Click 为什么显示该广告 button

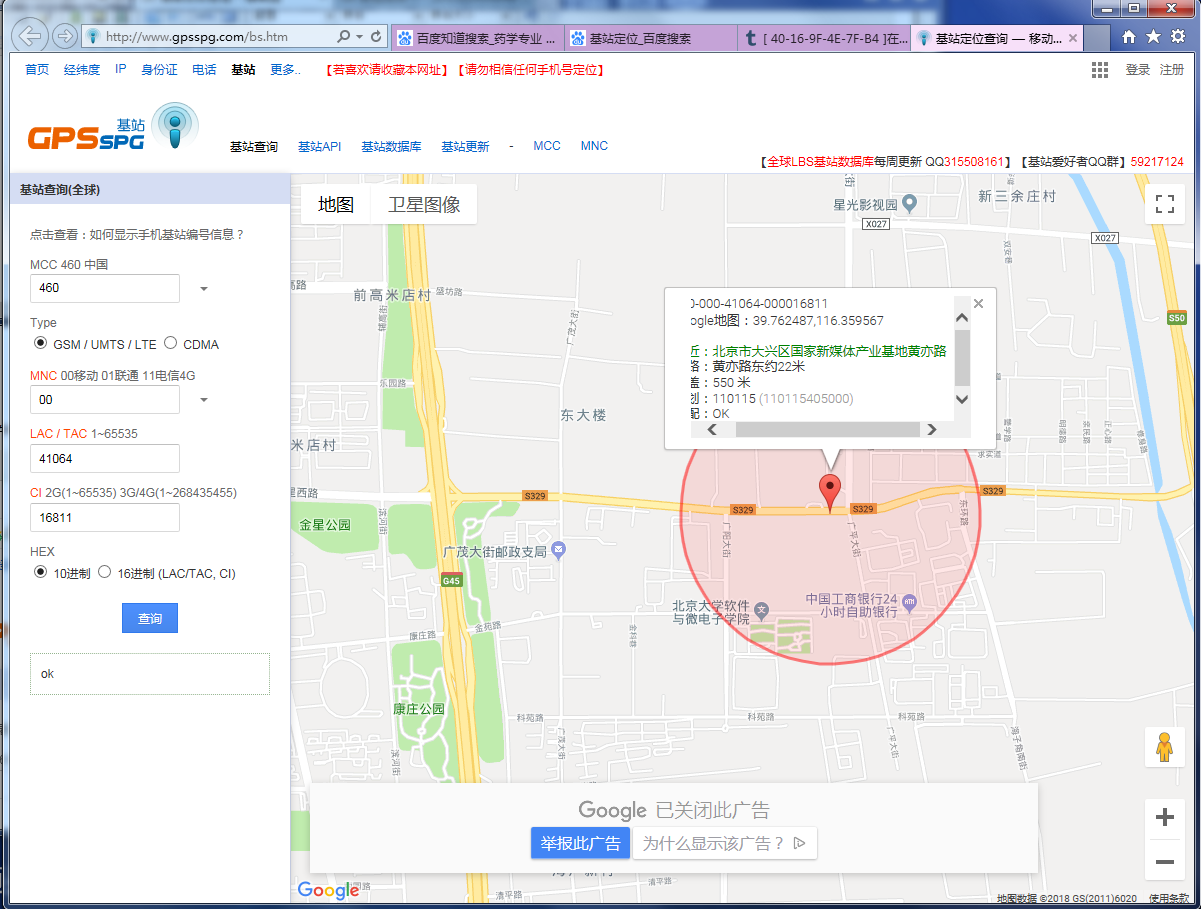[x=725, y=843]
